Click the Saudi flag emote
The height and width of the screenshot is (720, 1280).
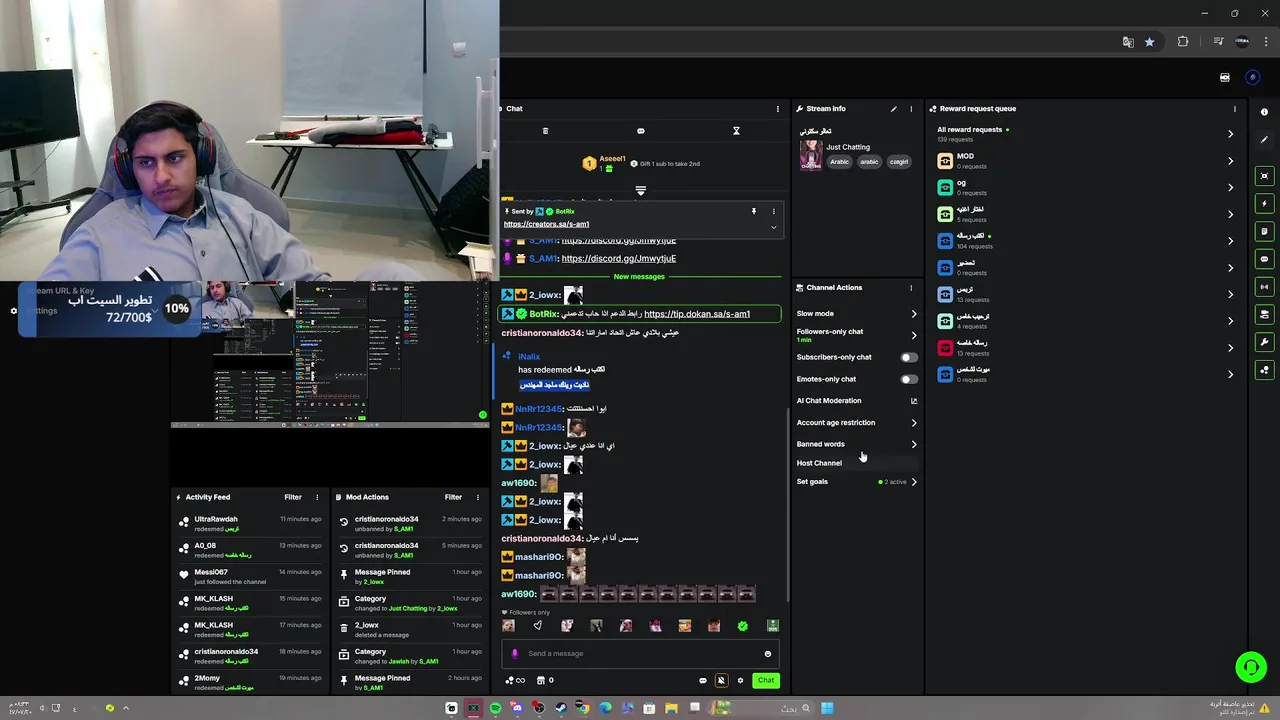point(772,626)
